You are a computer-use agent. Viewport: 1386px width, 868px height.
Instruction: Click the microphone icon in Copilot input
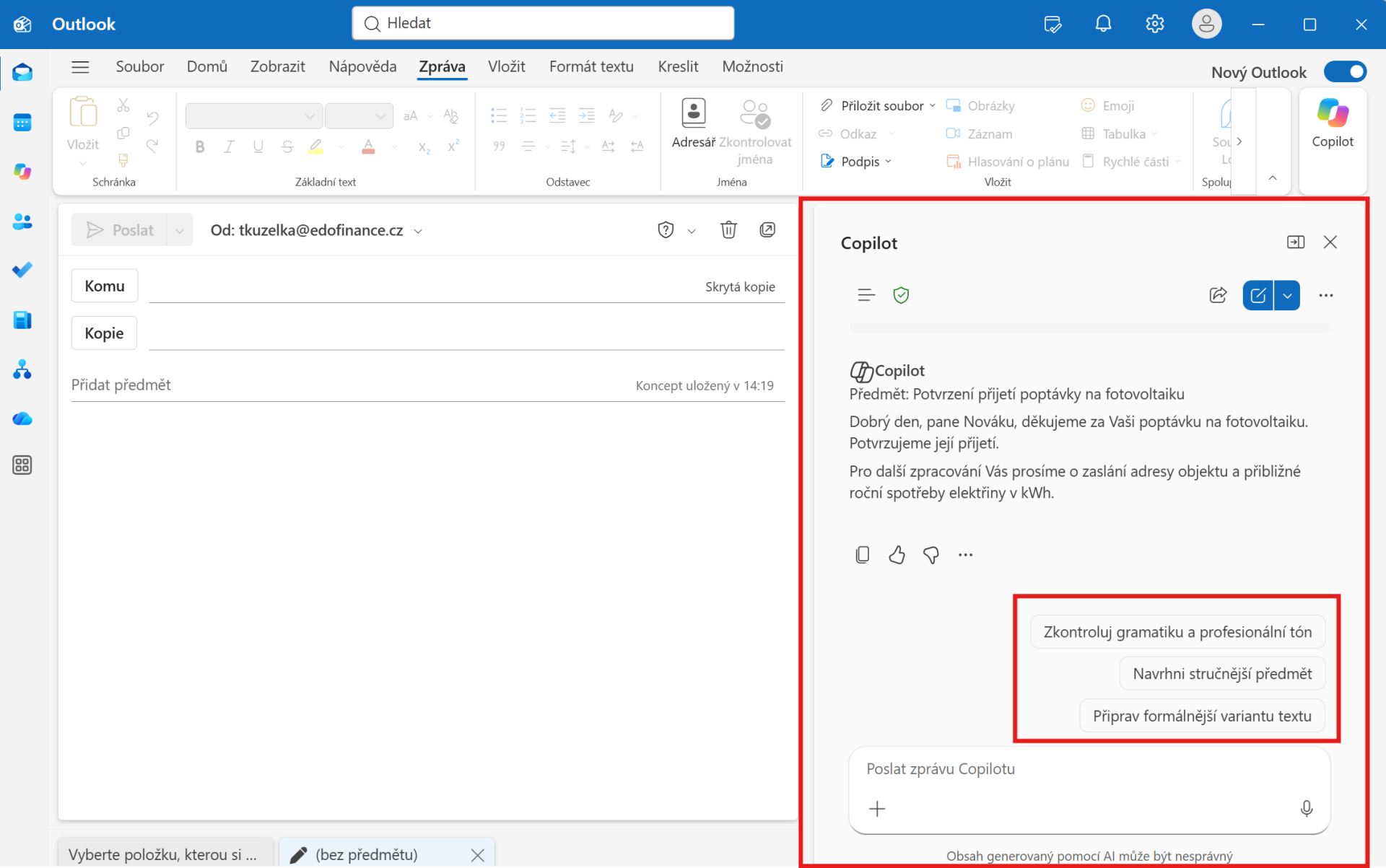click(x=1306, y=808)
